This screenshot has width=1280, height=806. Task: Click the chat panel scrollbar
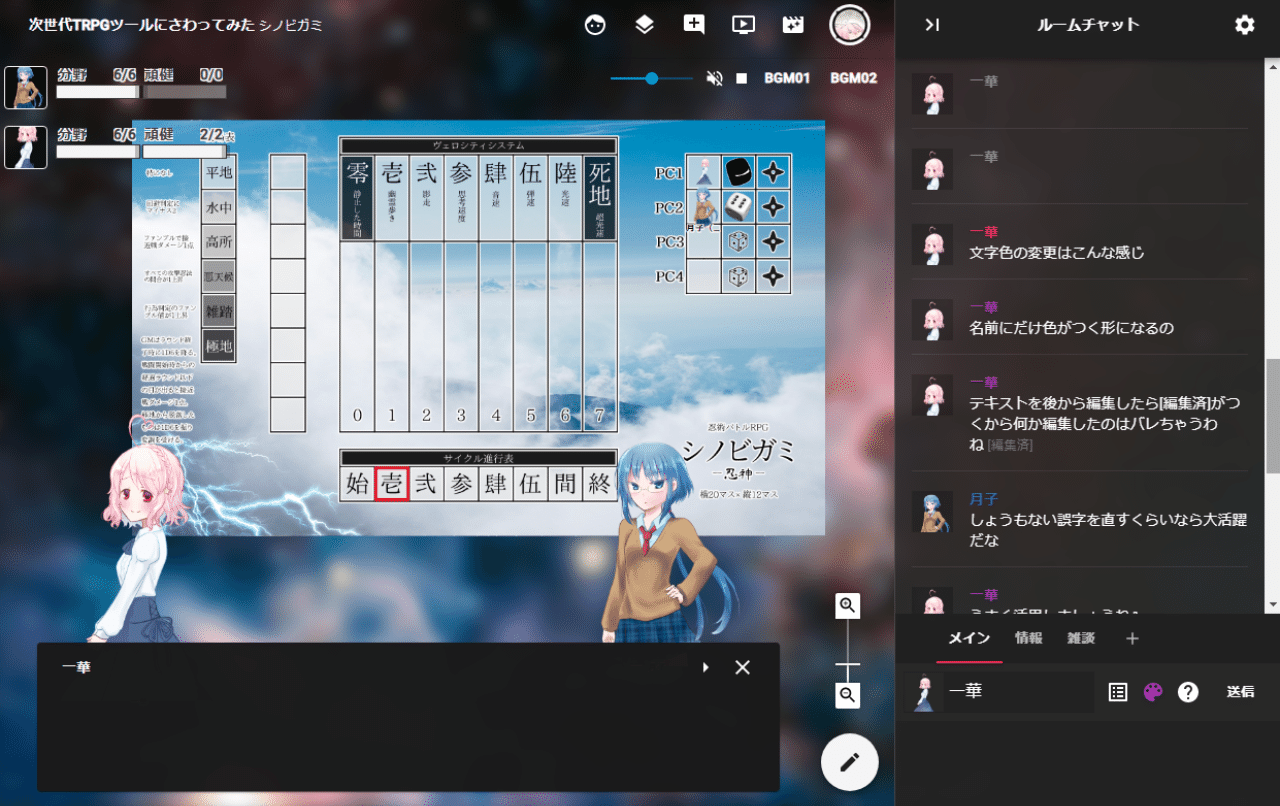[x=1272, y=416]
